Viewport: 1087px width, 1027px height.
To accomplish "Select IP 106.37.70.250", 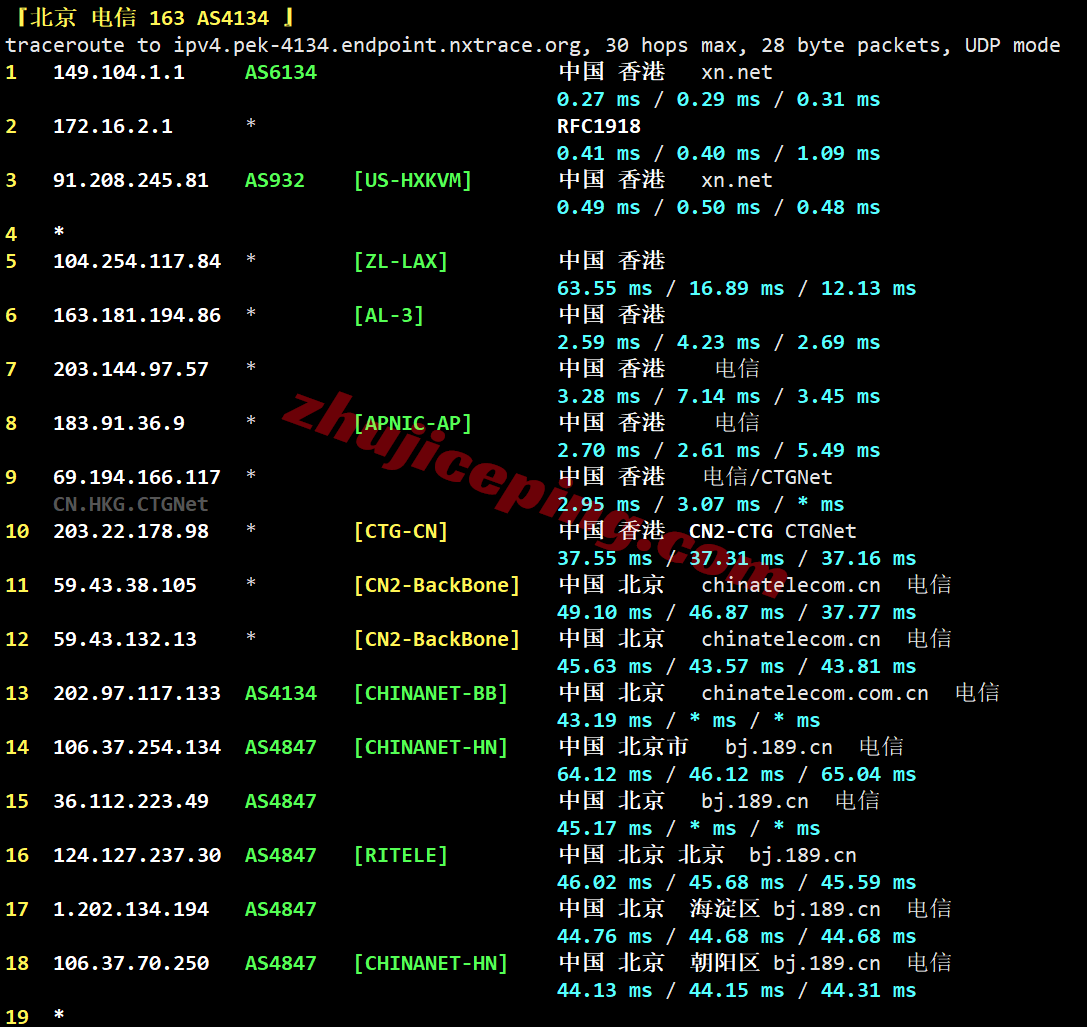I will pos(131,965).
